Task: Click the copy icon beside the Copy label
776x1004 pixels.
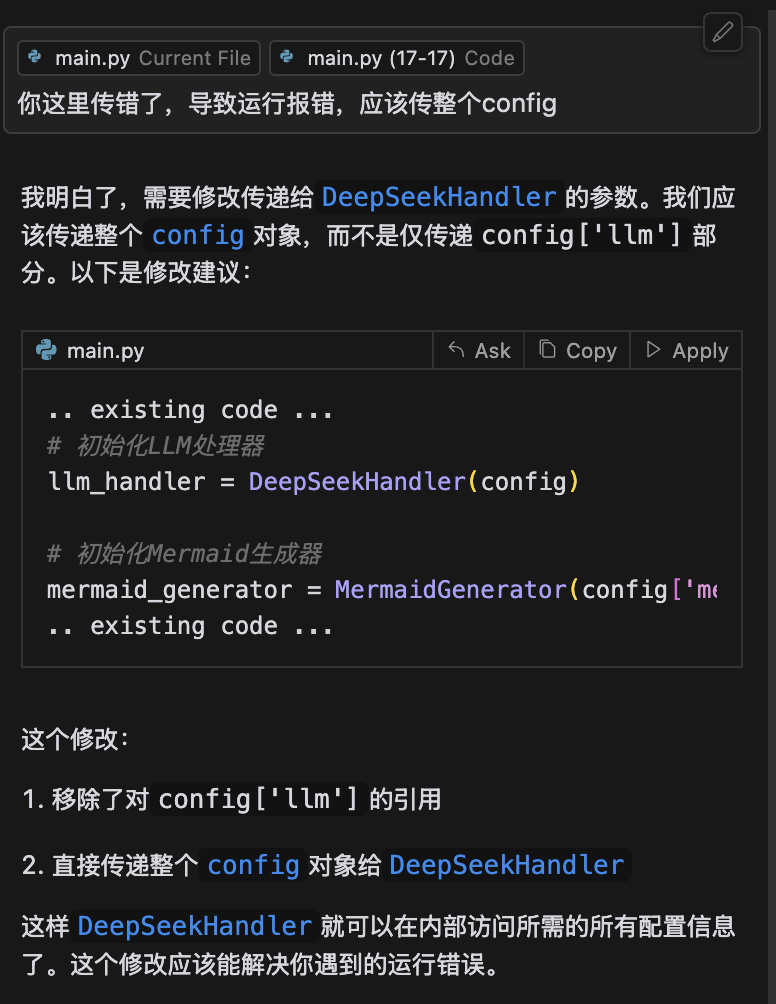Action: 548,350
